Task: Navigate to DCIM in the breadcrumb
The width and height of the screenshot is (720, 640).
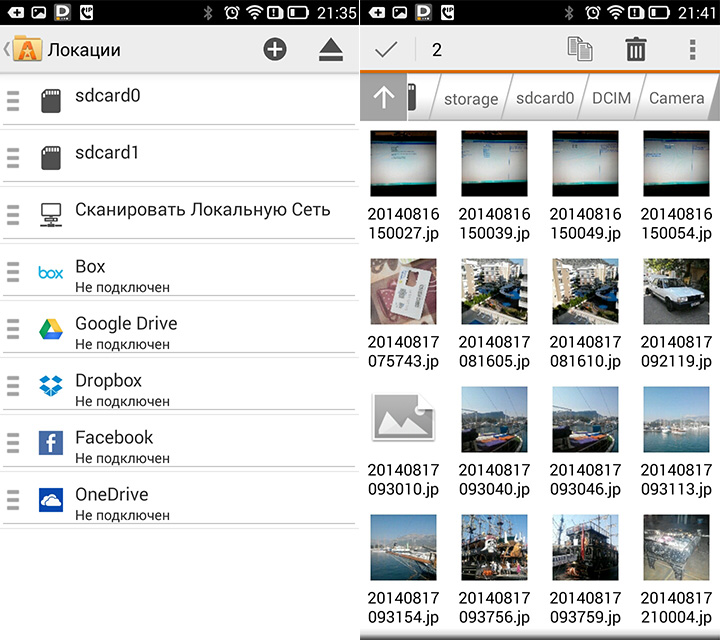Action: 611,98
